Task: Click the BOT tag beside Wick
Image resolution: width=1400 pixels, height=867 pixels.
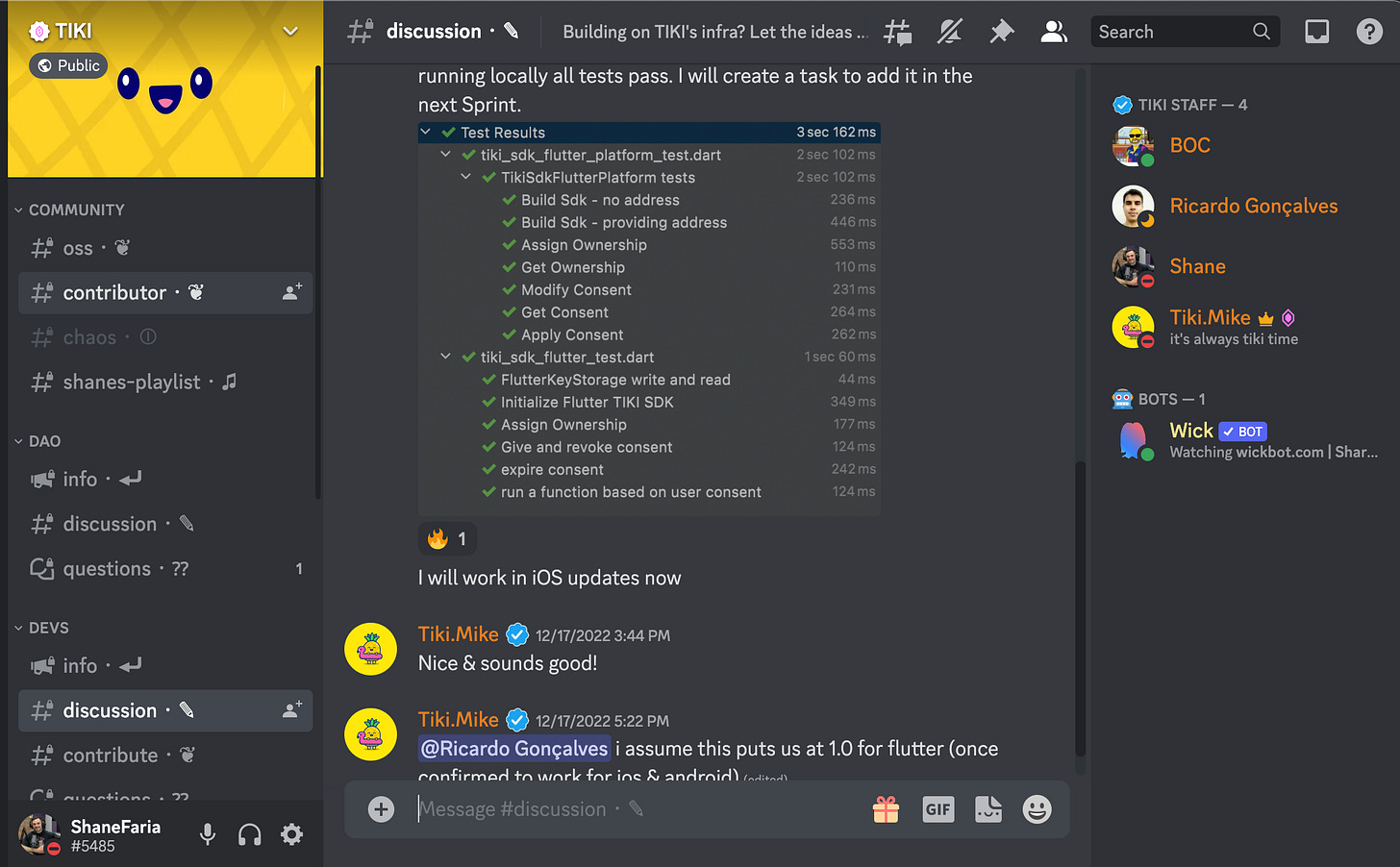Action: tap(1242, 432)
